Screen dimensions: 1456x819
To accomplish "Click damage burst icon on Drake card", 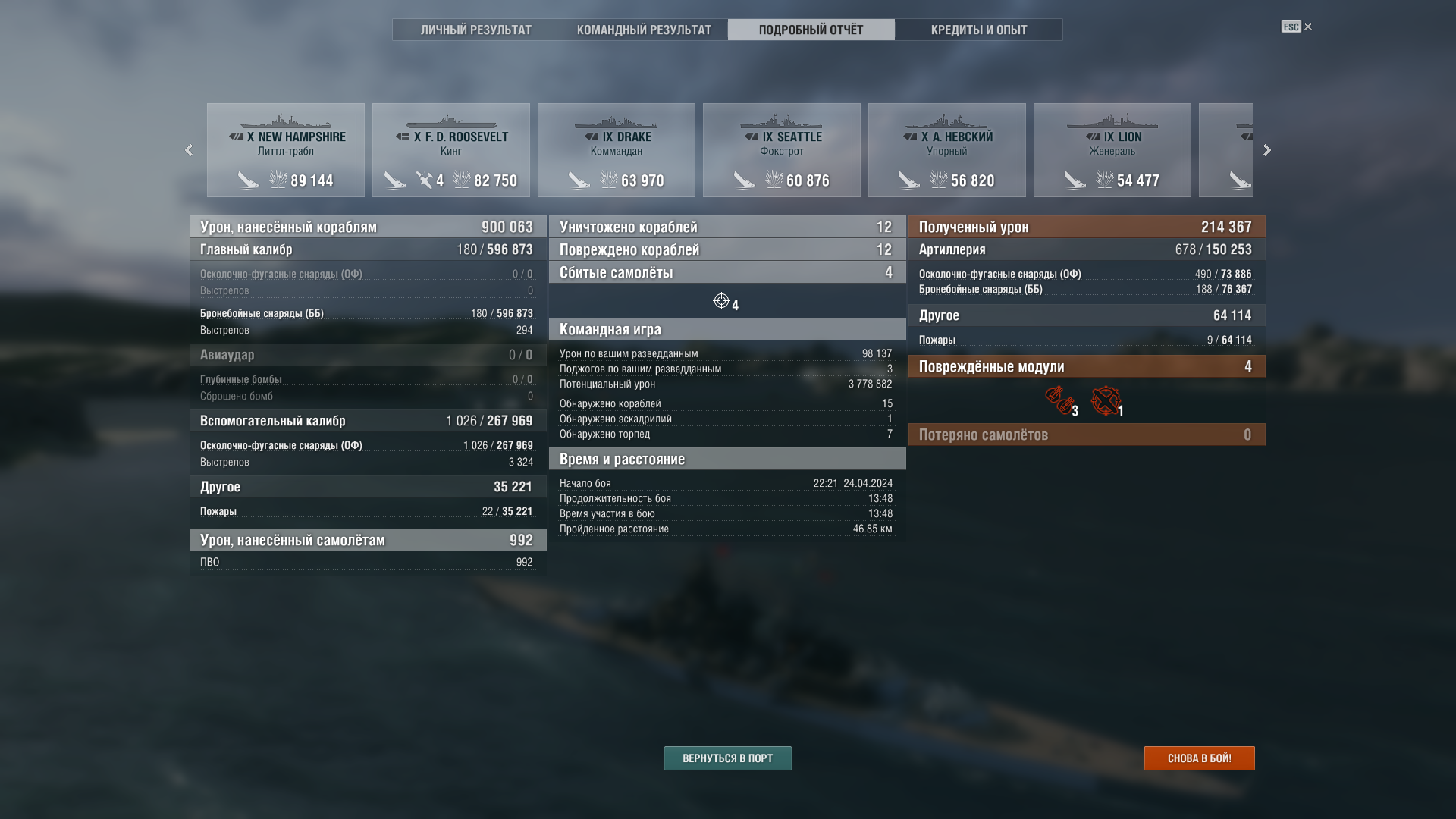I will click(x=608, y=180).
